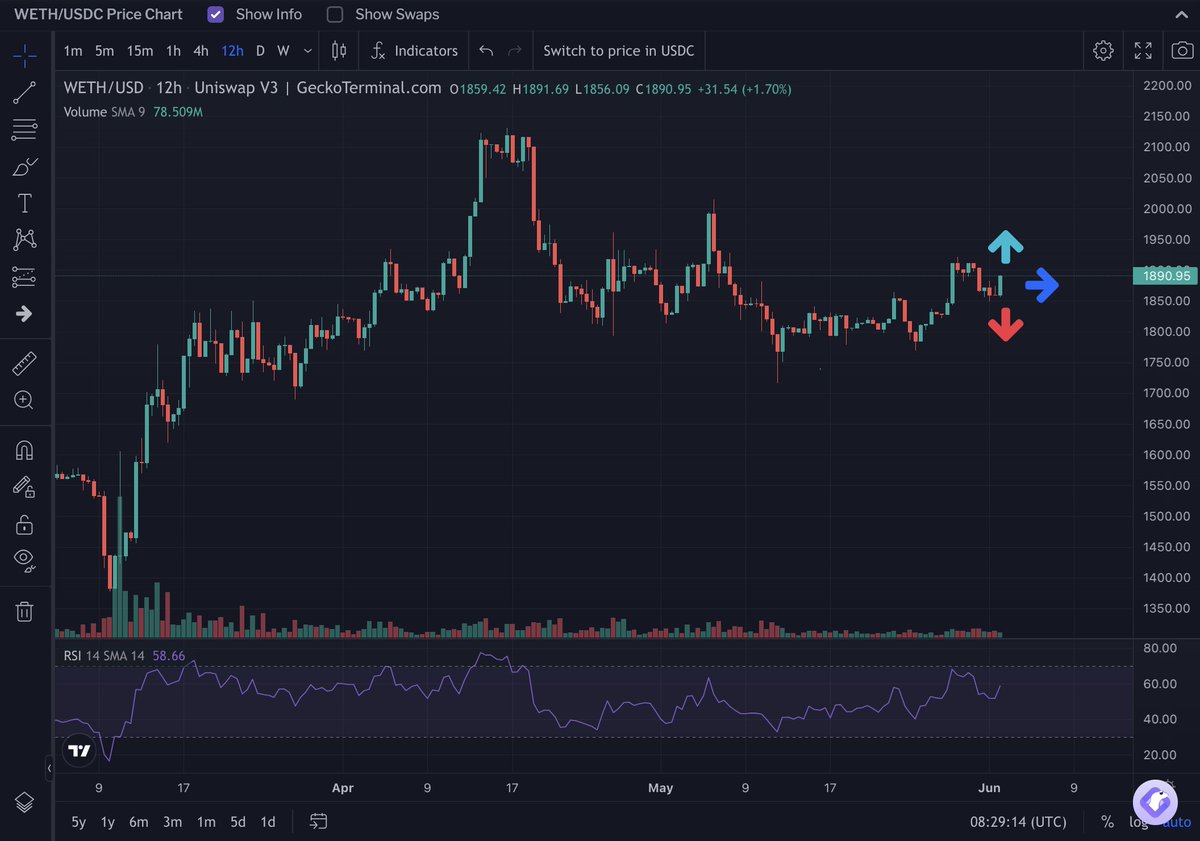Activate the magnet snapping mode
This screenshot has height=841, width=1200.
tap(24, 450)
